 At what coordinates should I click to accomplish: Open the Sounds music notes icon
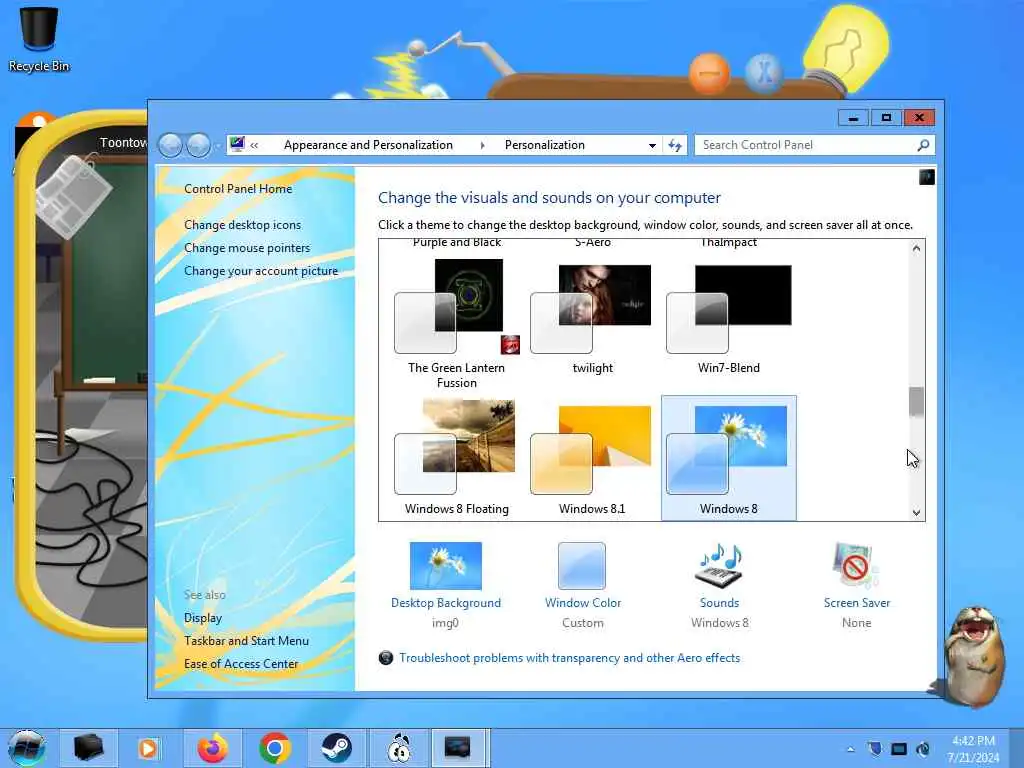[x=719, y=566]
